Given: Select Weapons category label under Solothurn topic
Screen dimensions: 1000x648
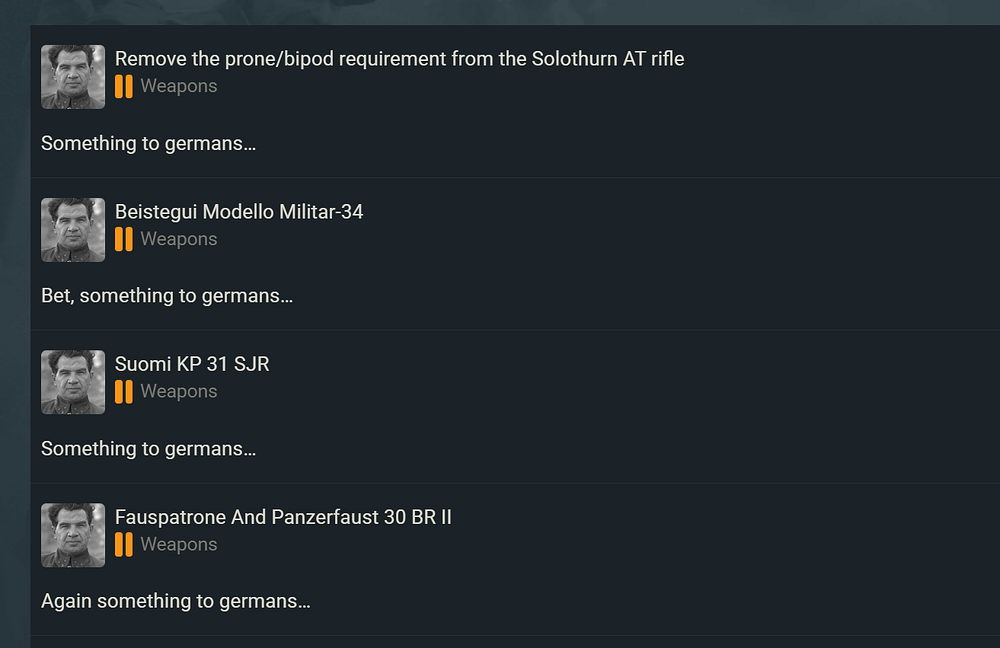Looking at the screenshot, I should click(x=179, y=86).
